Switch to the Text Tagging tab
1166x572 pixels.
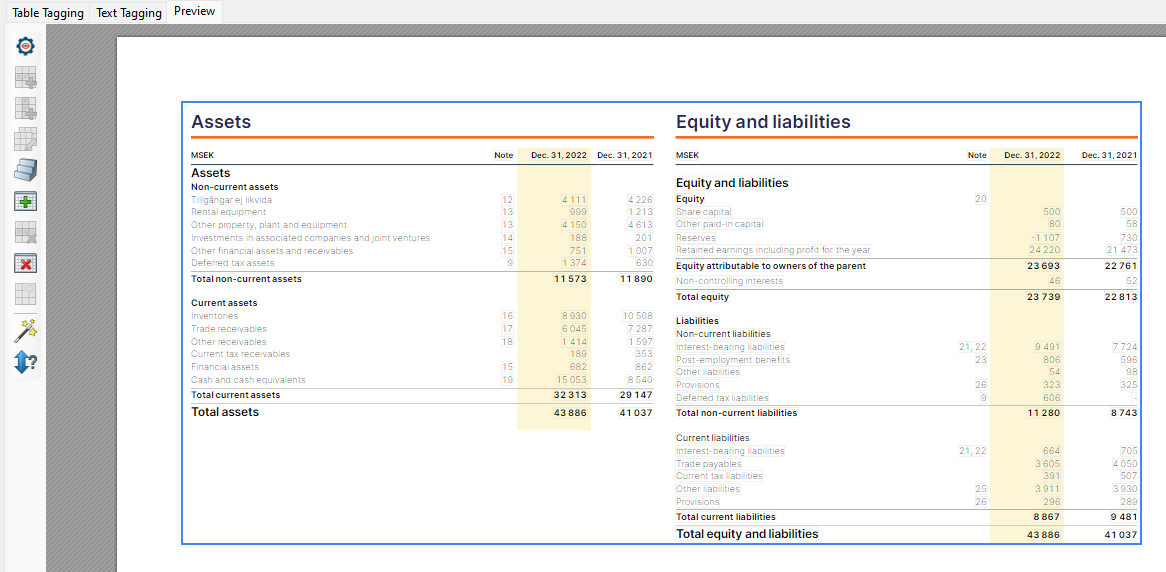click(x=129, y=13)
